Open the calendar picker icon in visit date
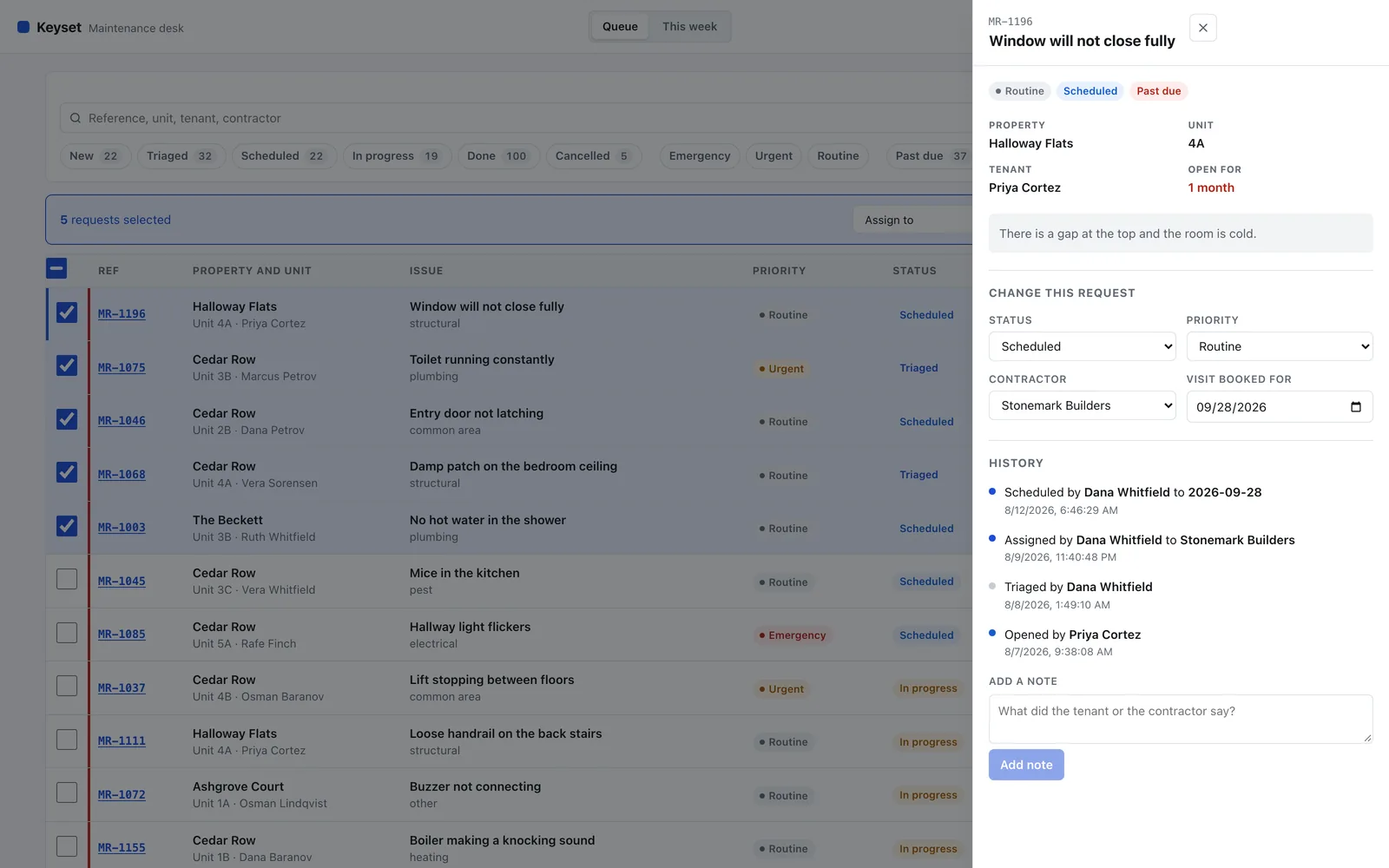1389x868 pixels. coord(1356,407)
